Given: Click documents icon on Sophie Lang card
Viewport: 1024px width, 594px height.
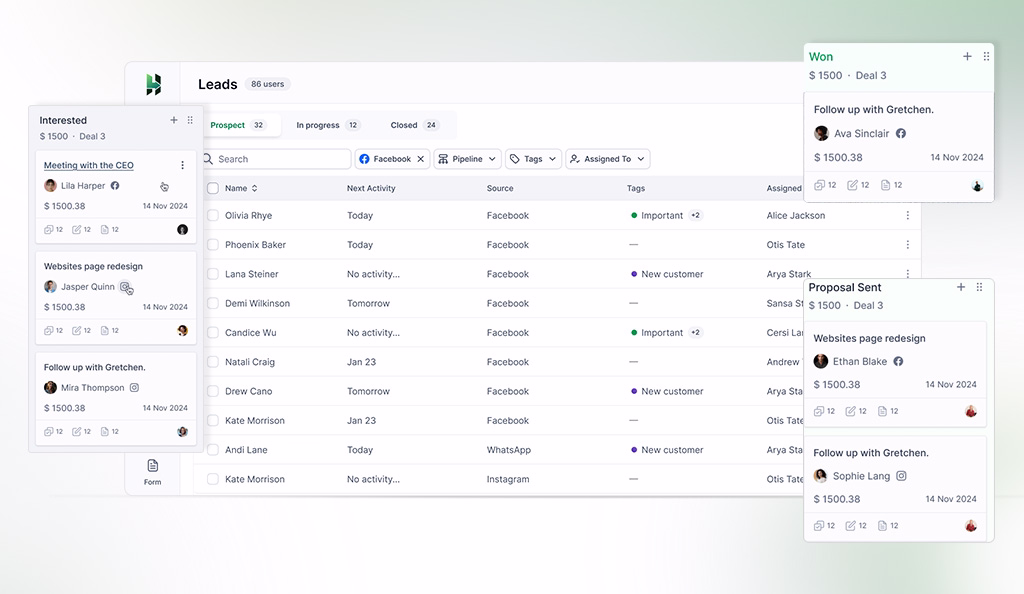Looking at the screenshot, I should 882,525.
